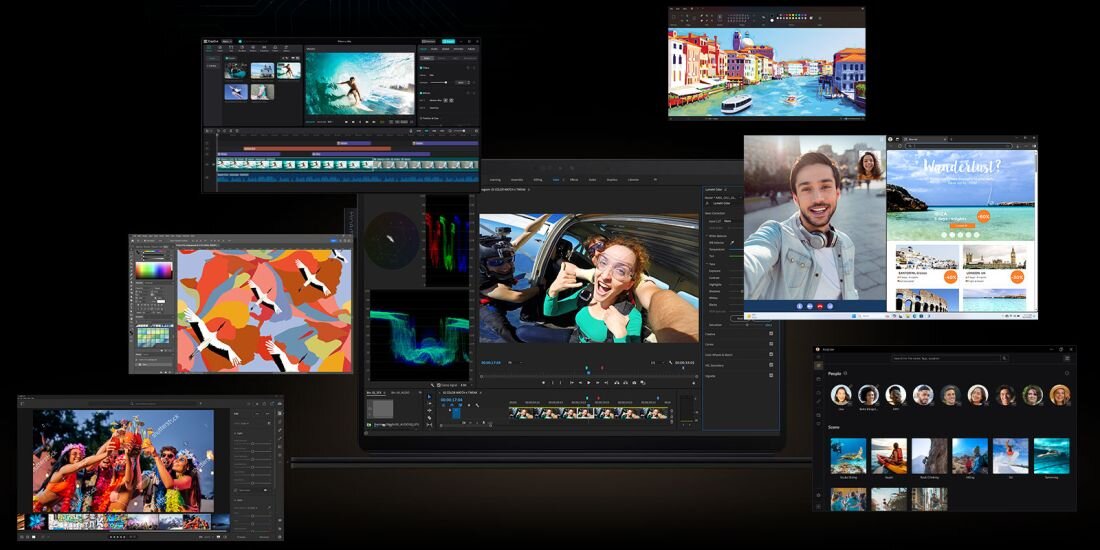Open the Graphics workspace tab in Premiere
Screen dimensions: 1100x550
coord(612,180)
